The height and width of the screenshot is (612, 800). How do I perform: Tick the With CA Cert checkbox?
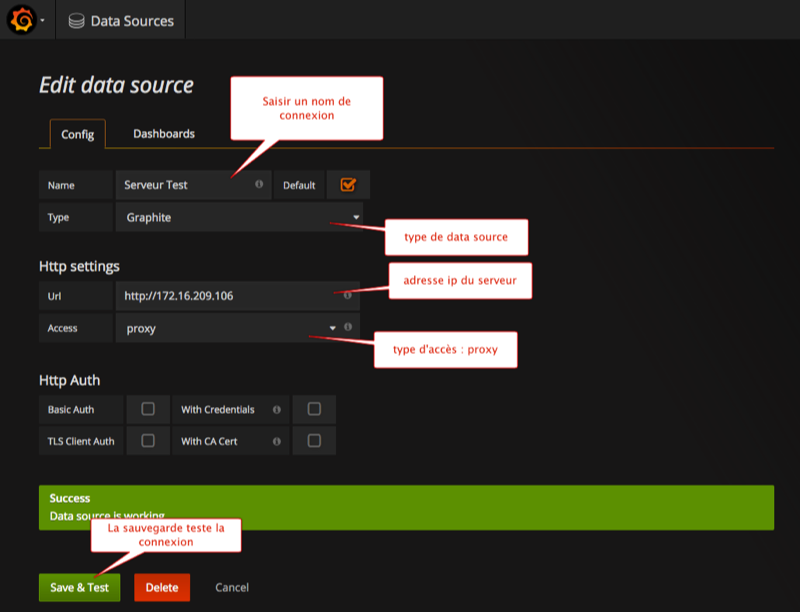314,441
